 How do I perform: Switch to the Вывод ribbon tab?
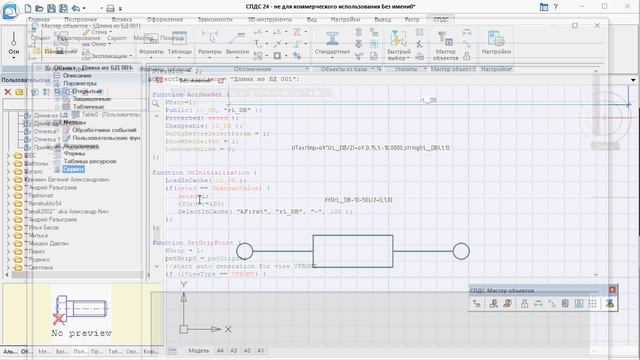coord(382,20)
